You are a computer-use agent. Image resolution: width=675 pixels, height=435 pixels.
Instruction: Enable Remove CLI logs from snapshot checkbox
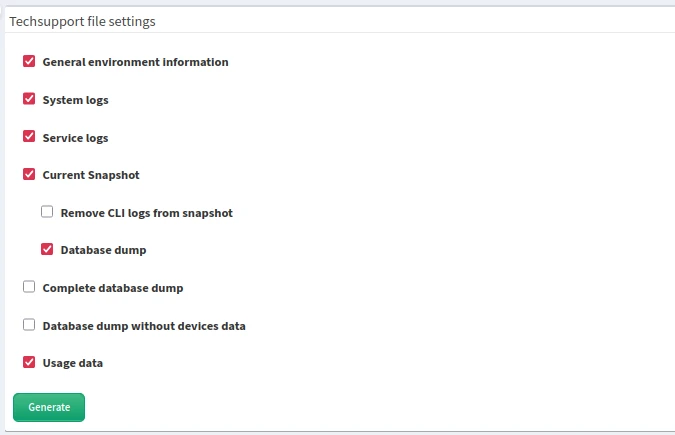tap(47, 212)
